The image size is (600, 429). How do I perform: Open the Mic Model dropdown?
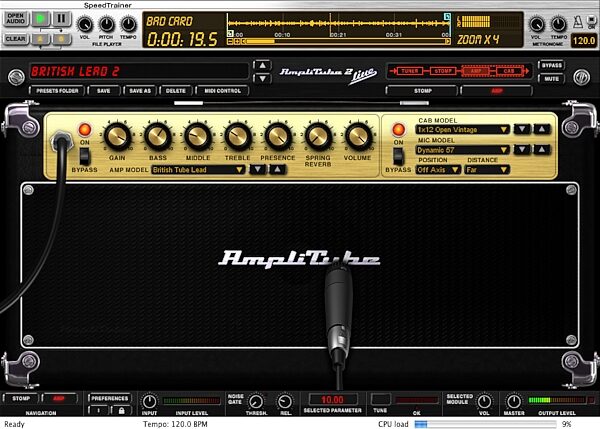[462, 150]
